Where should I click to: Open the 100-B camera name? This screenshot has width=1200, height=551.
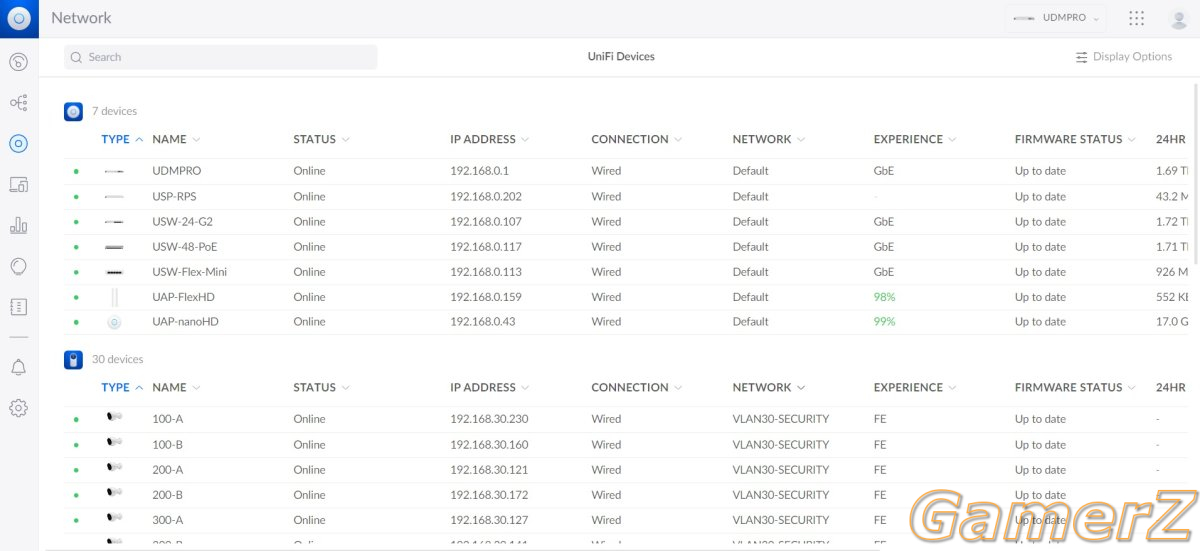tap(168, 445)
